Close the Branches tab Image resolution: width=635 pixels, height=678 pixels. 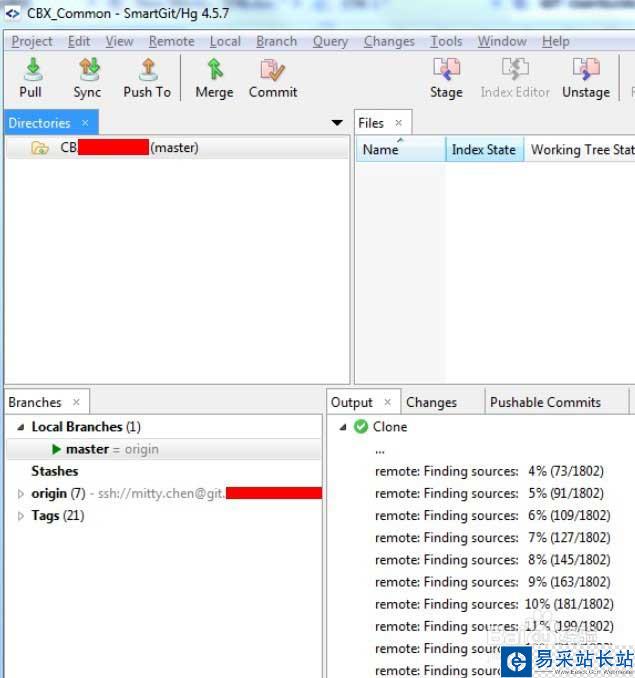pyautogui.click(x=77, y=403)
